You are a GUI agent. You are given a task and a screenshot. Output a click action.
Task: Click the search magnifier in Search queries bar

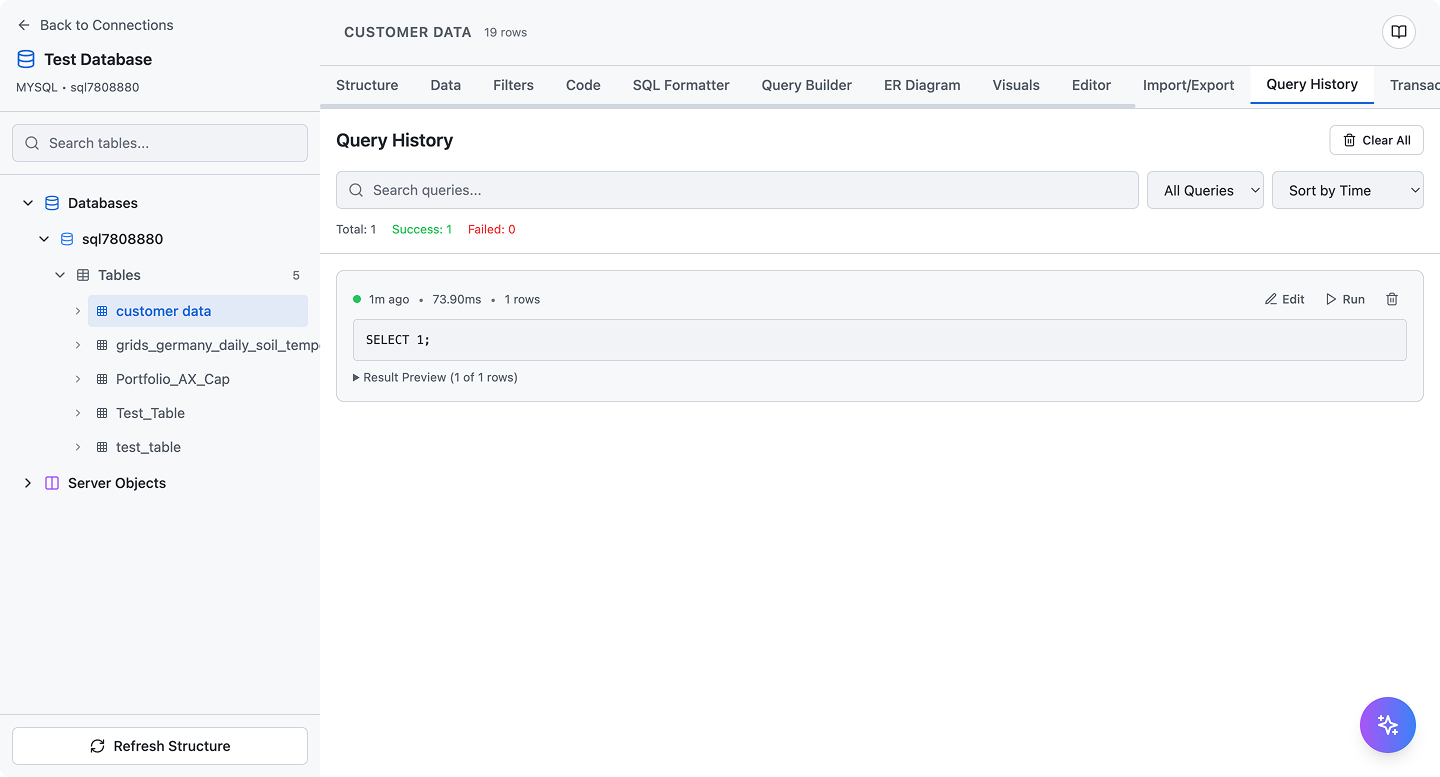[x=356, y=190]
